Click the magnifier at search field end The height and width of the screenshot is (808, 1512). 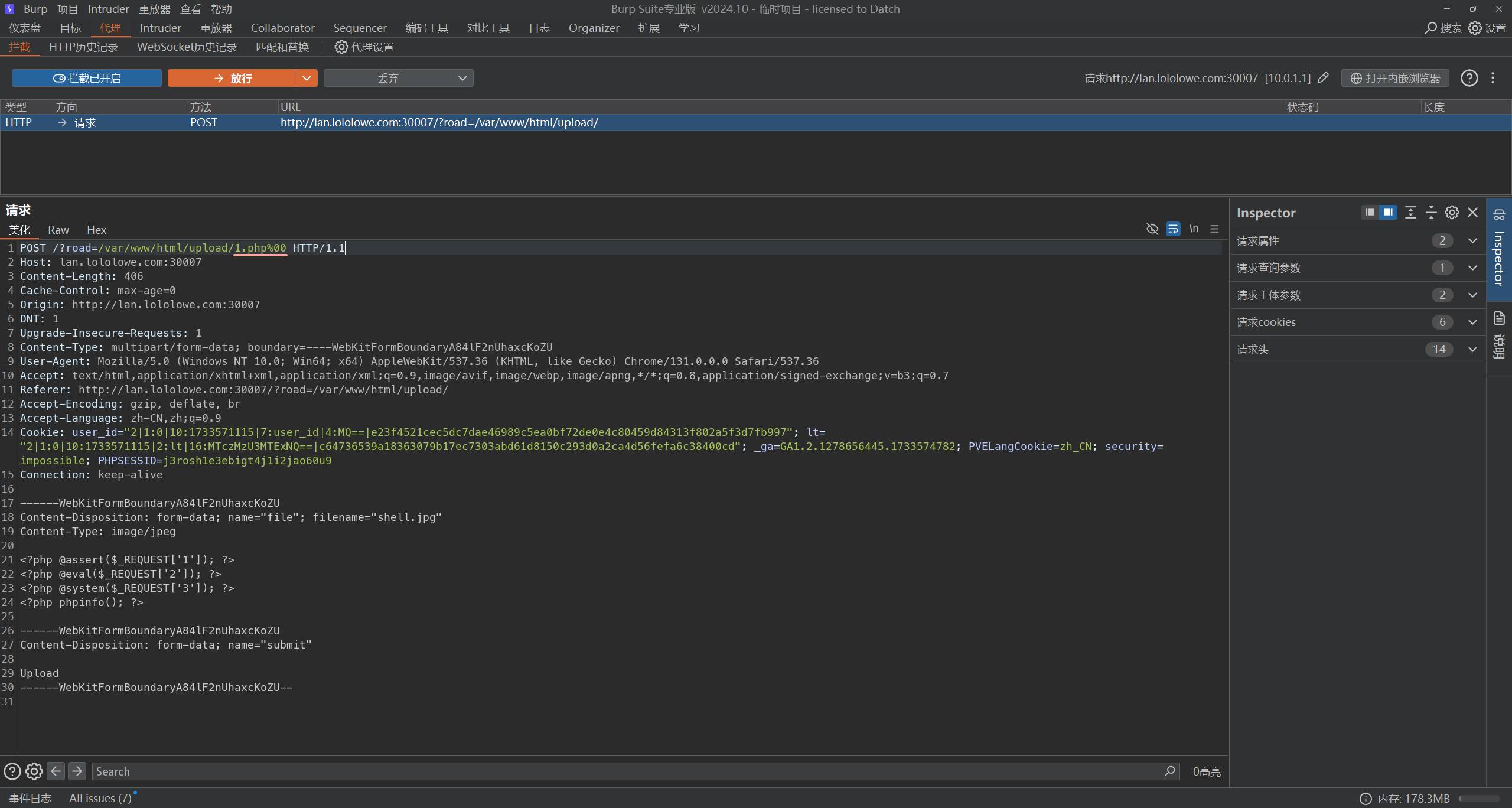(1169, 771)
